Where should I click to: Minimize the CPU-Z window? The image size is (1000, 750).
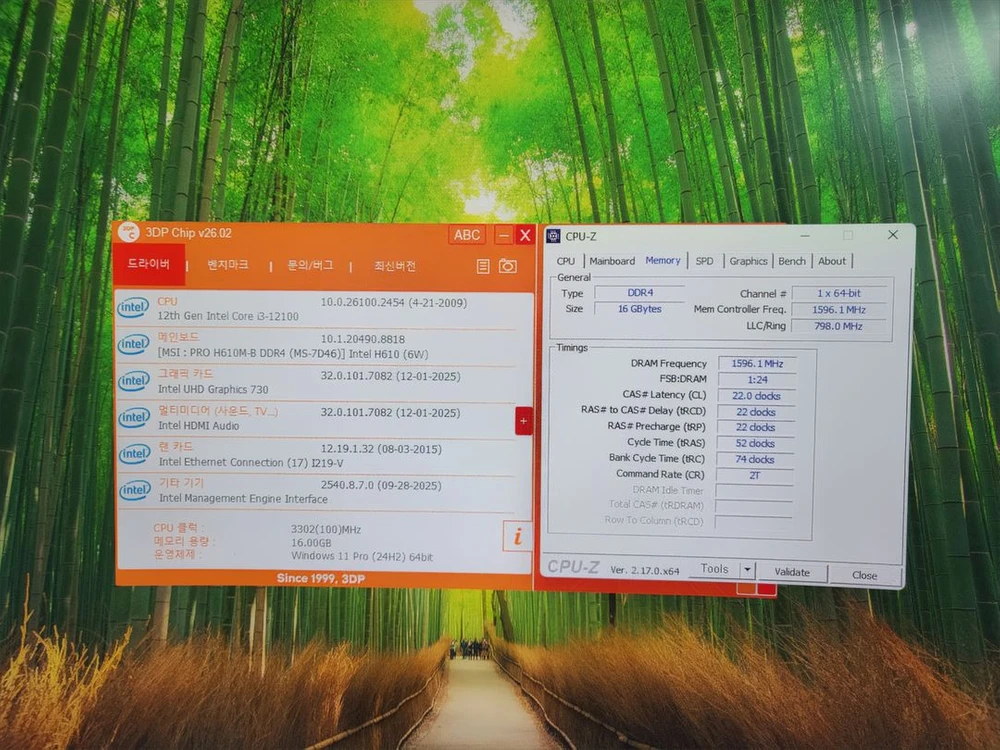[805, 235]
